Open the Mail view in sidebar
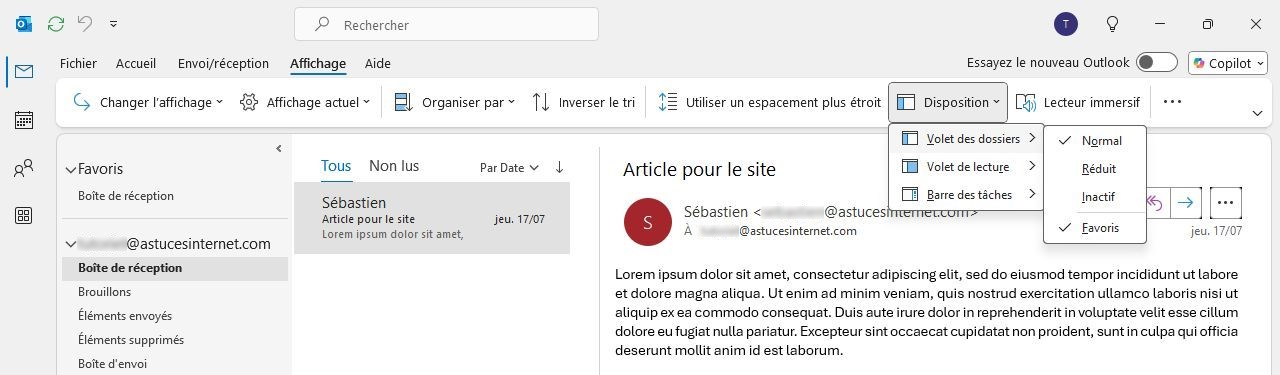Viewport: 1280px width, 375px height. [x=24, y=71]
